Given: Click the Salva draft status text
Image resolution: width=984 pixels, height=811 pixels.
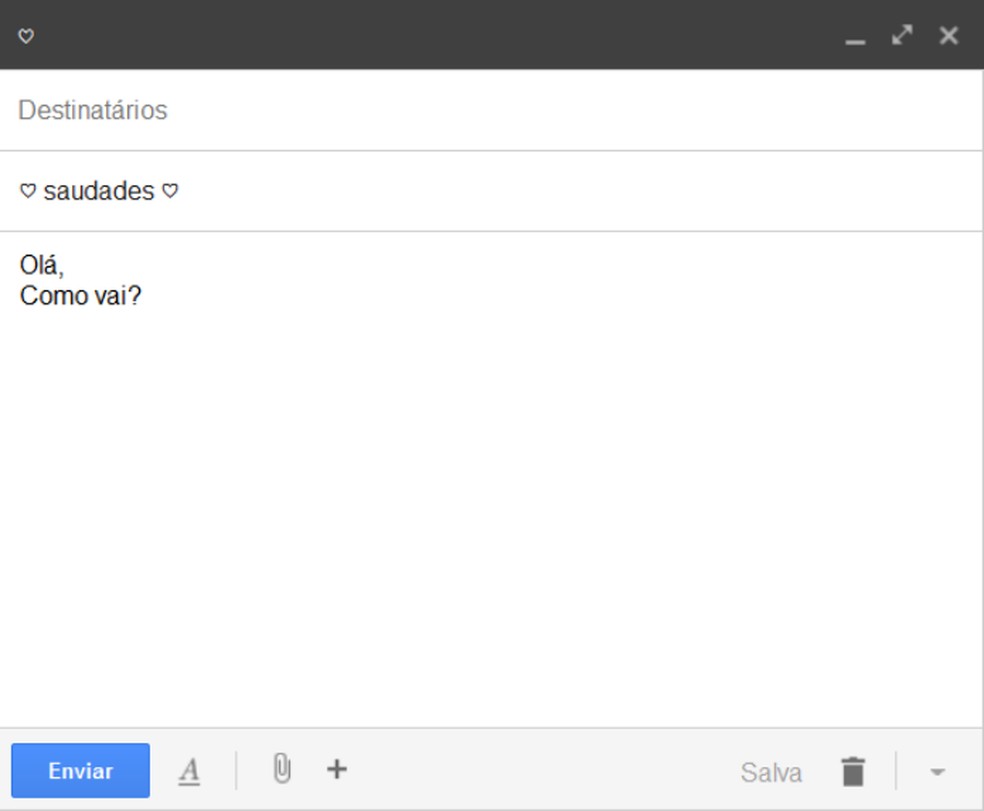Looking at the screenshot, I should click(x=771, y=773).
